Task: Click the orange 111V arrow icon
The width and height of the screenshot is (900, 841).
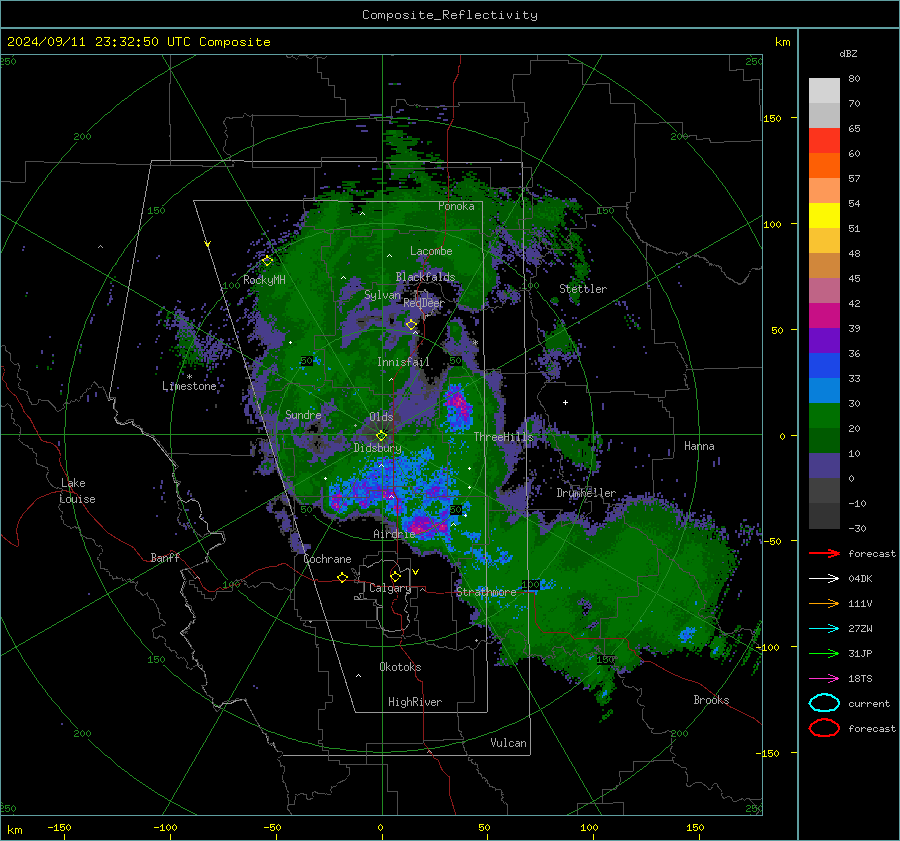Action: [x=824, y=603]
